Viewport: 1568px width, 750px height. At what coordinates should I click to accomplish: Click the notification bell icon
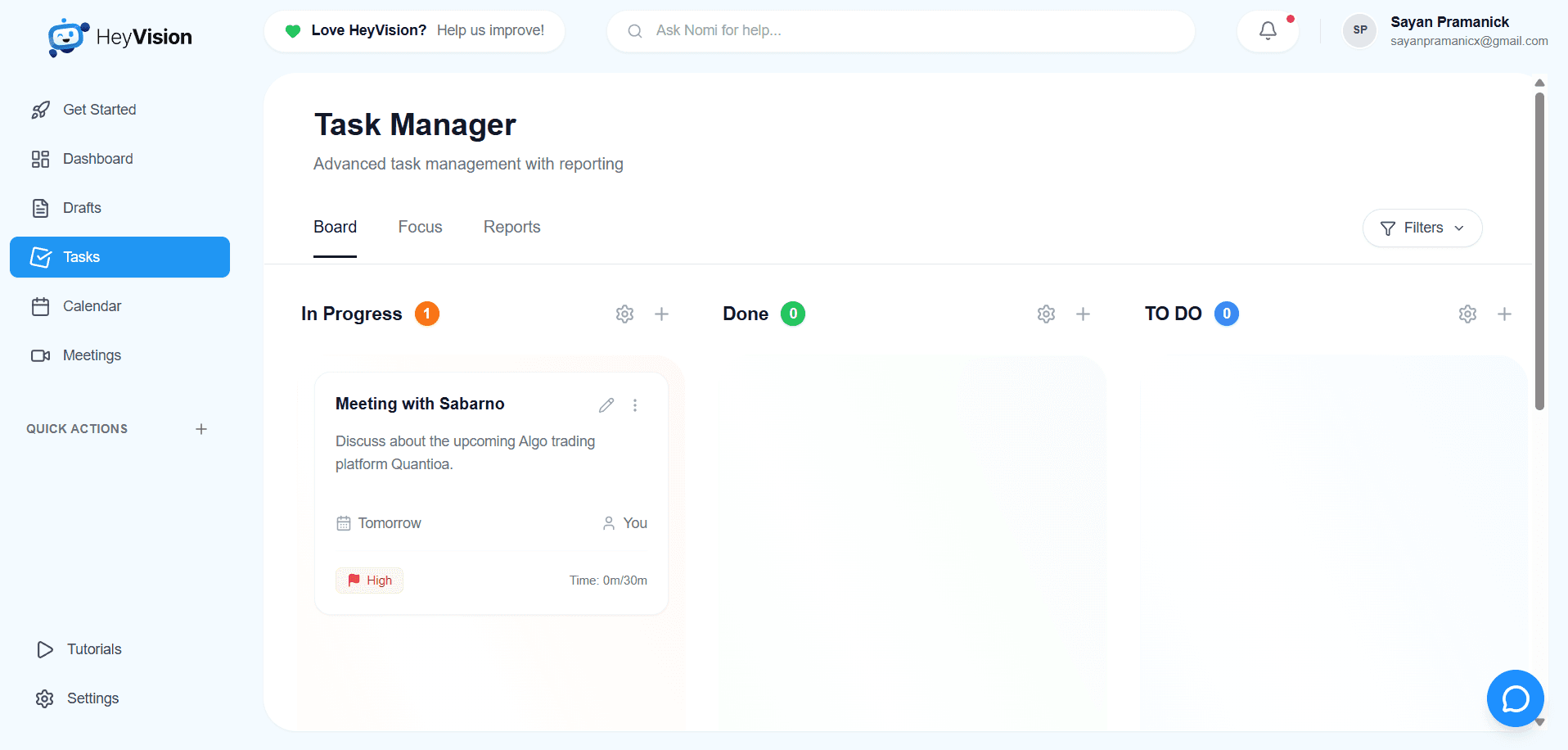[1268, 31]
